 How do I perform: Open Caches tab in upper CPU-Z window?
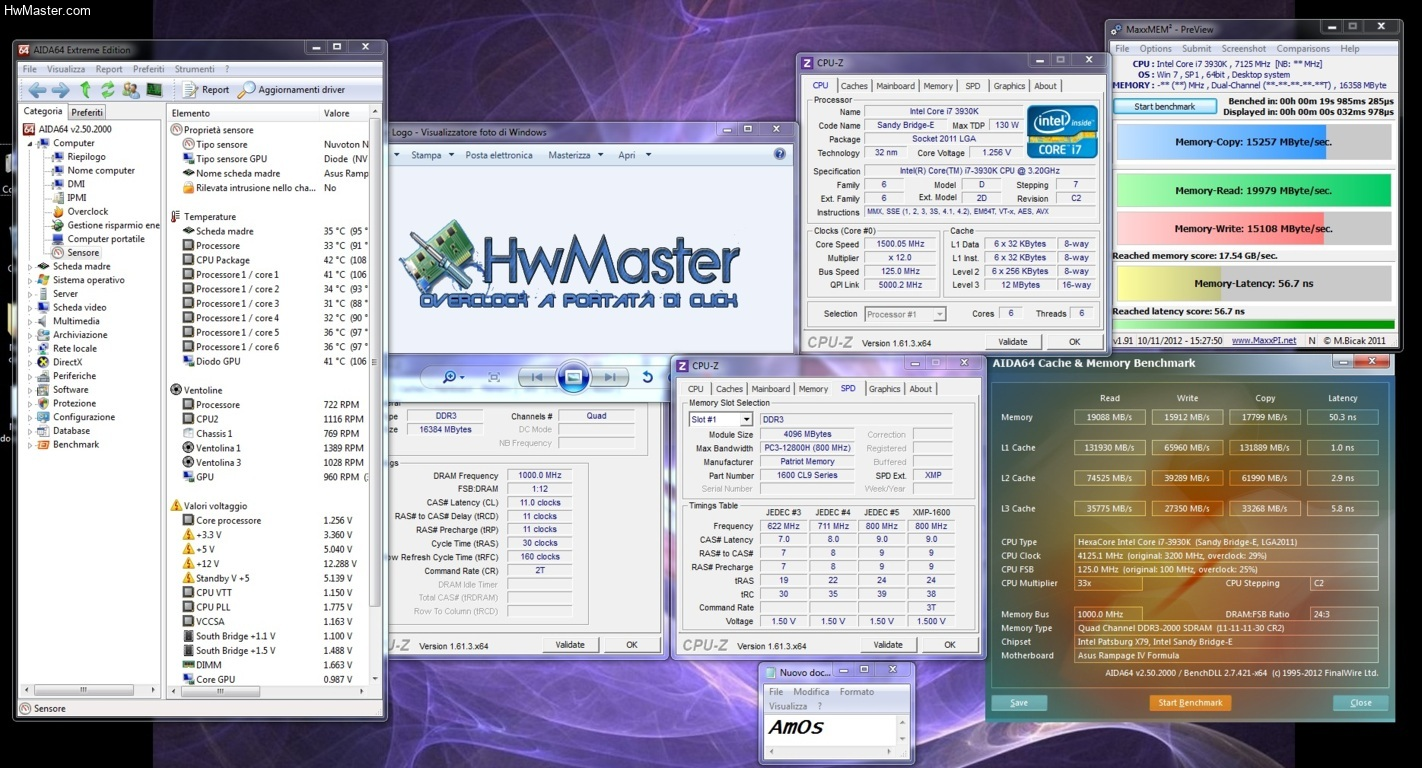(854, 86)
